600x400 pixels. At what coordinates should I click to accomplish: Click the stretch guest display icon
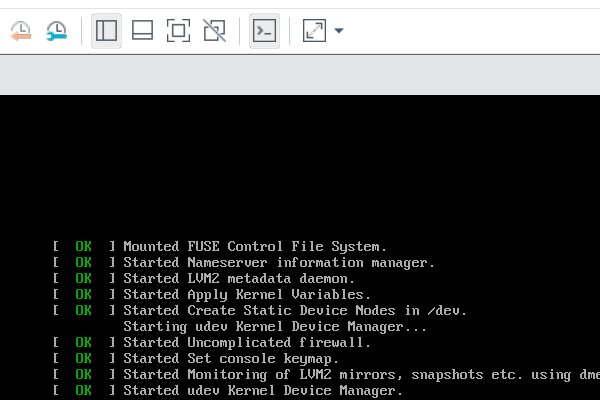click(x=314, y=31)
